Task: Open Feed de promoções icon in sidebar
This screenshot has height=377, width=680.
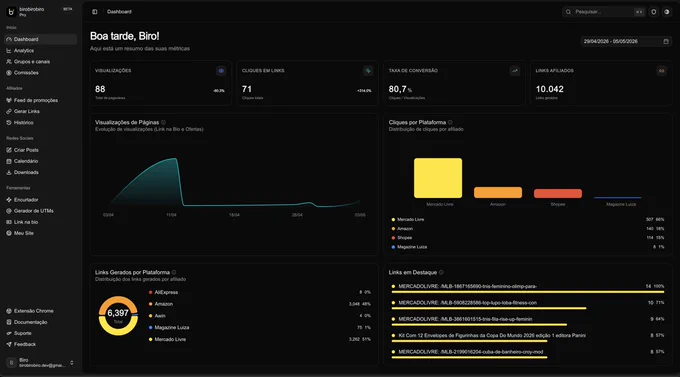Action: 9,100
